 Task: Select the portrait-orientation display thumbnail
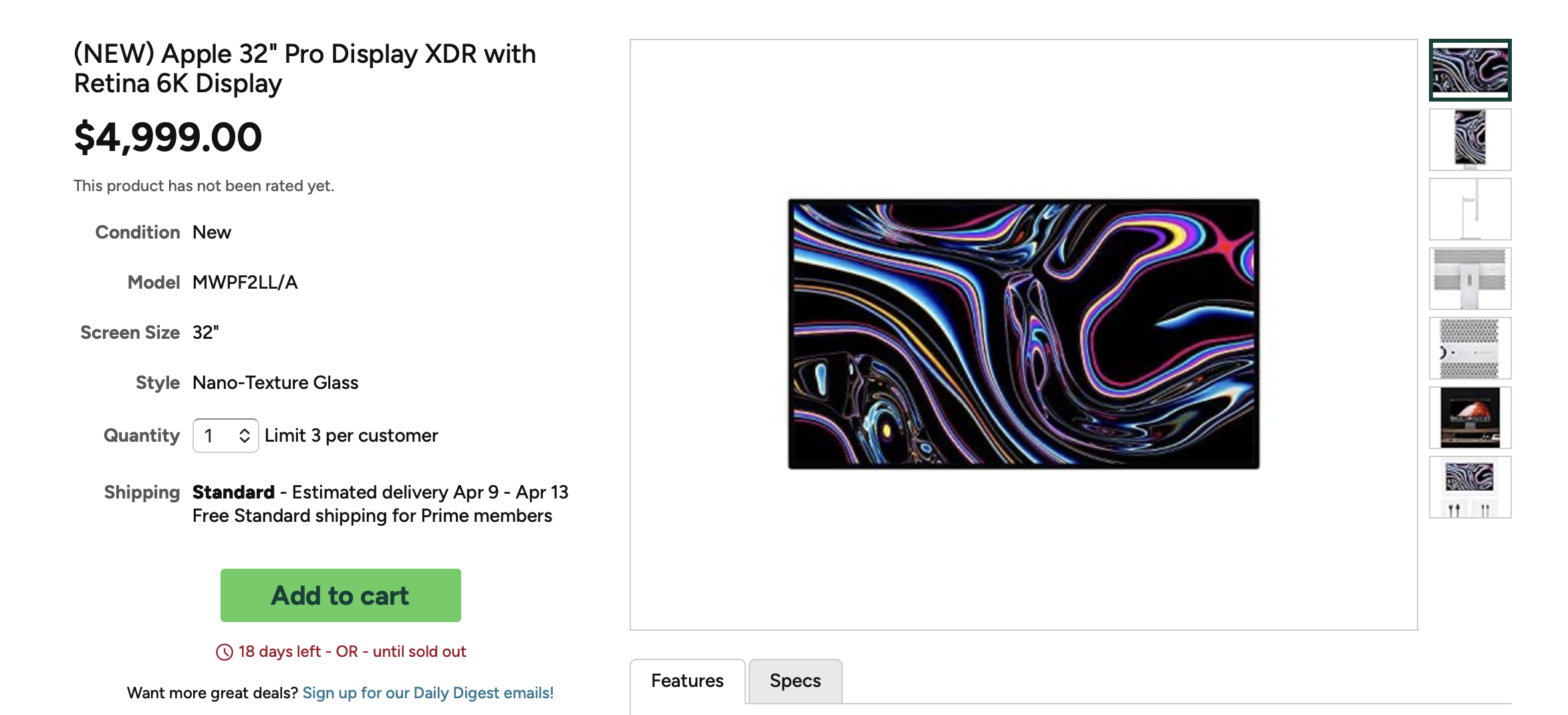tap(1470, 140)
